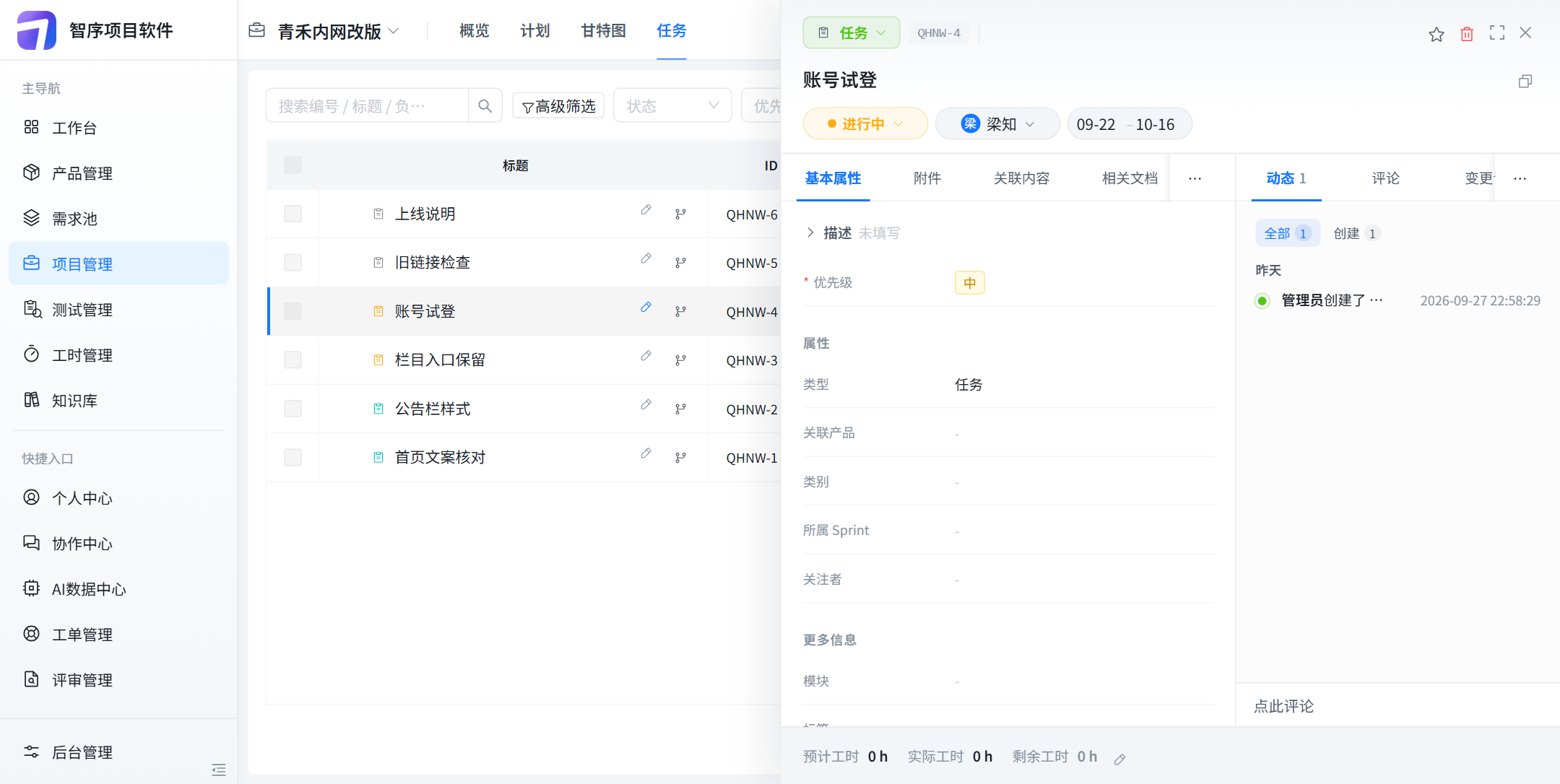Collapse the sidebar menu icon
The width and height of the screenshot is (1560, 784).
click(x=219, y=770)
